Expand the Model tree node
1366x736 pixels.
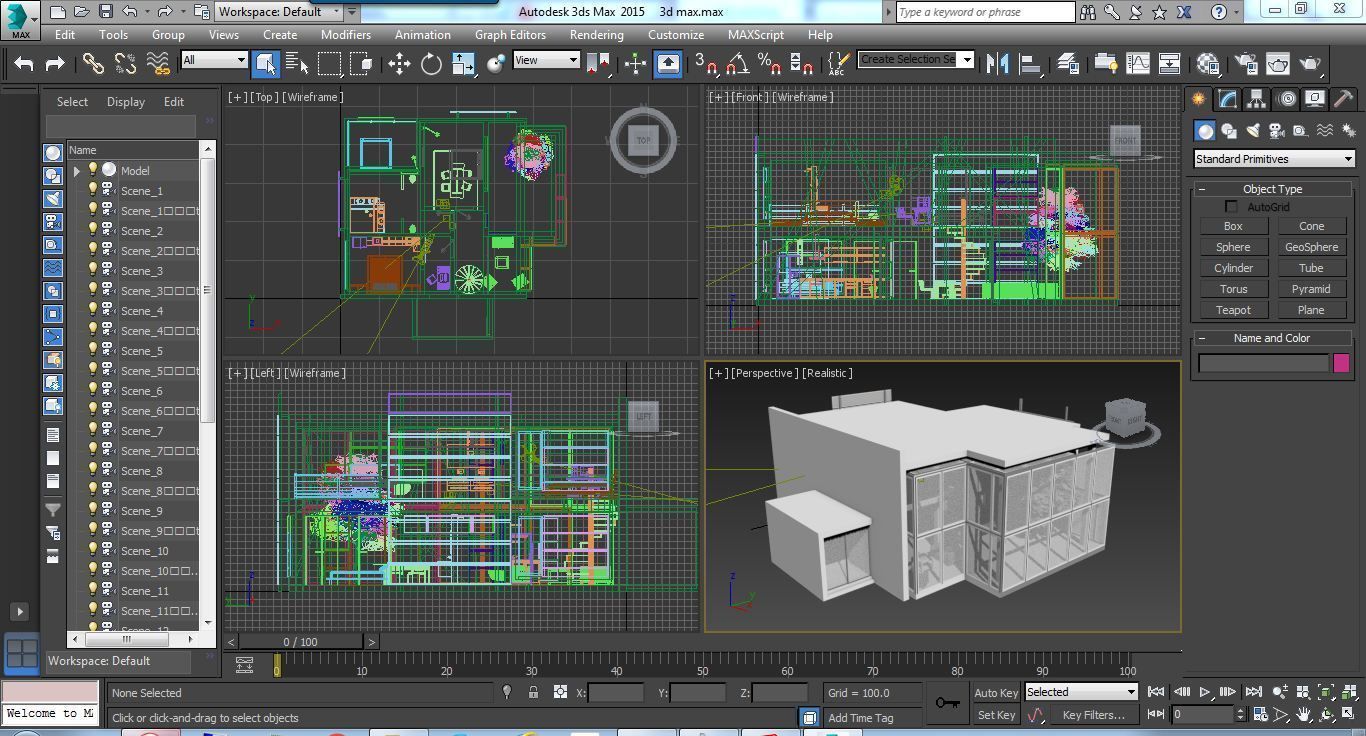(x=76, y=171)
